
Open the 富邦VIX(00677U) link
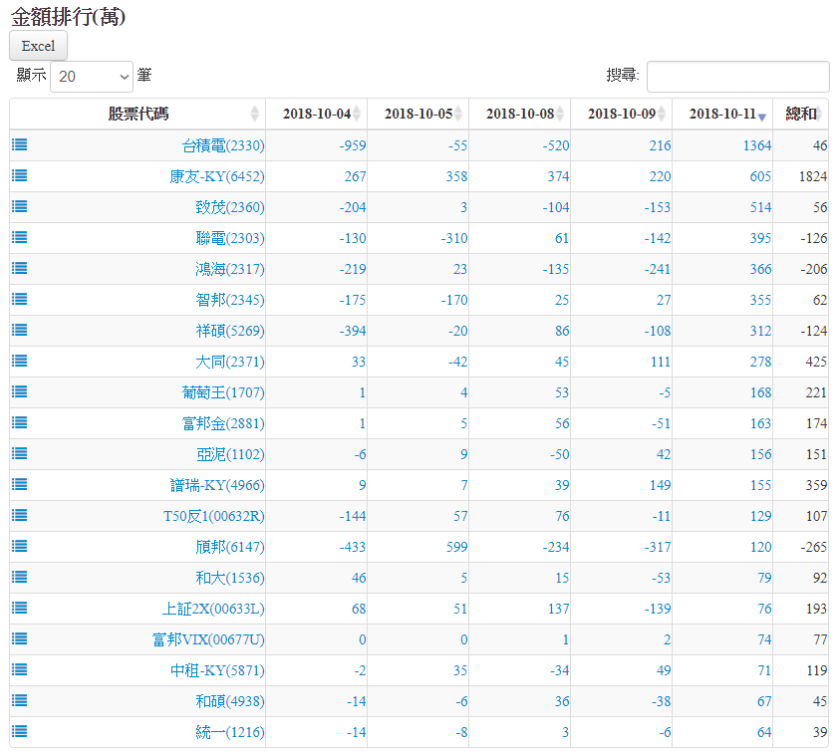208,639
